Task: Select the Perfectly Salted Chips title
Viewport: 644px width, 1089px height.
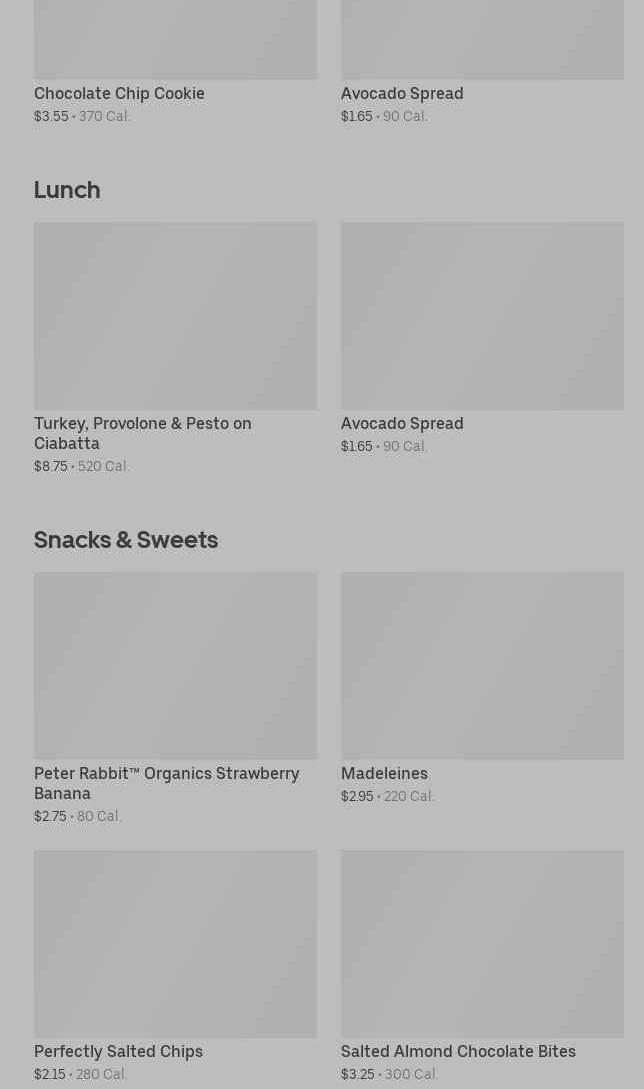Action: point(118,1051)
